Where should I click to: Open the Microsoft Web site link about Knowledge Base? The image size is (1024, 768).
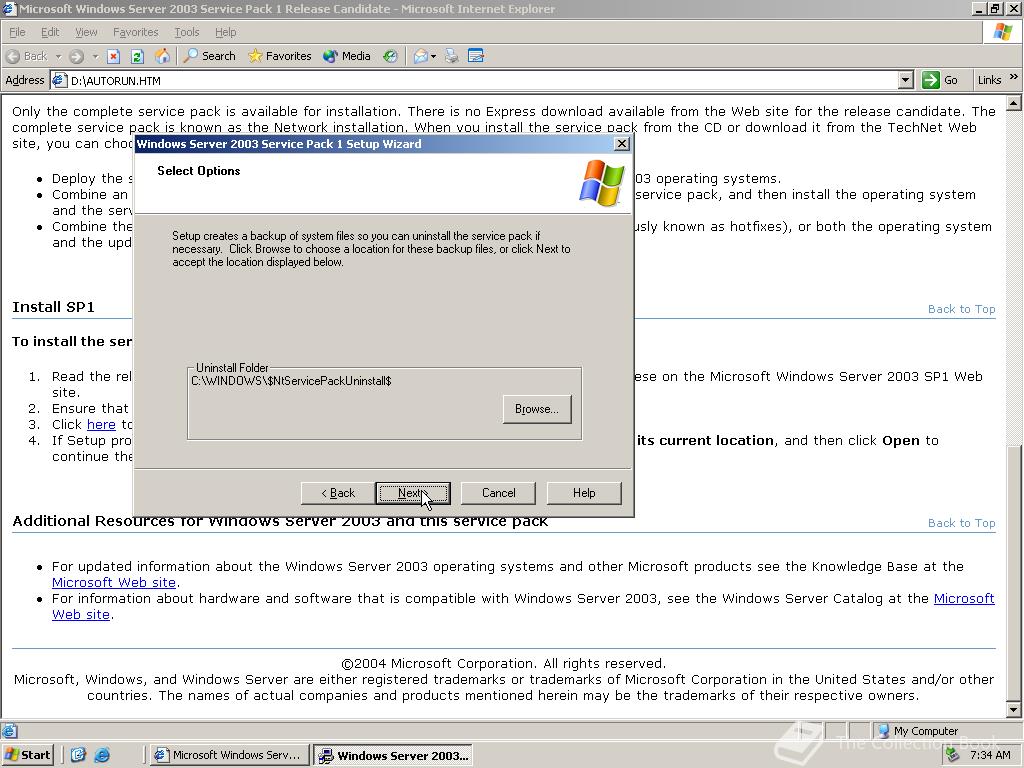(x=114, y=583)
